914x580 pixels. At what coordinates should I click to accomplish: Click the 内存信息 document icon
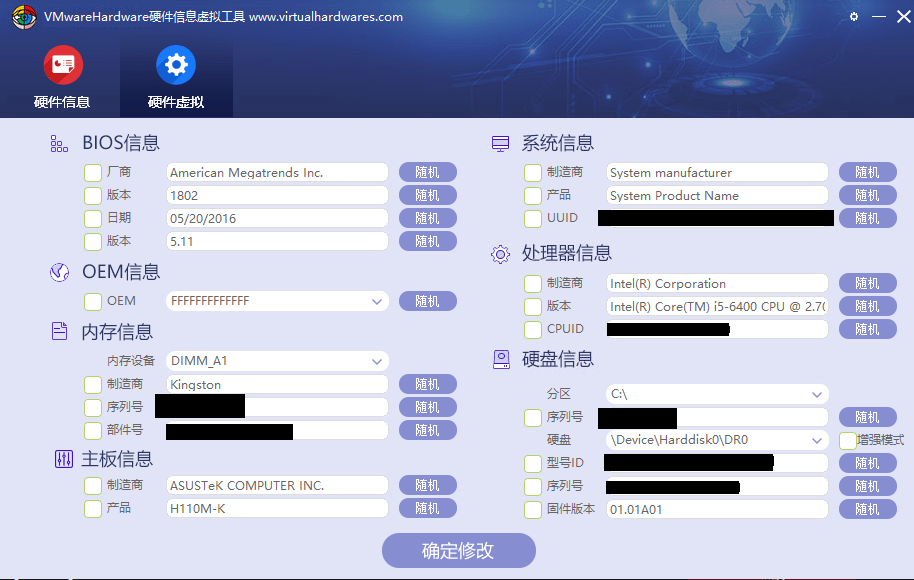[59, 331]
